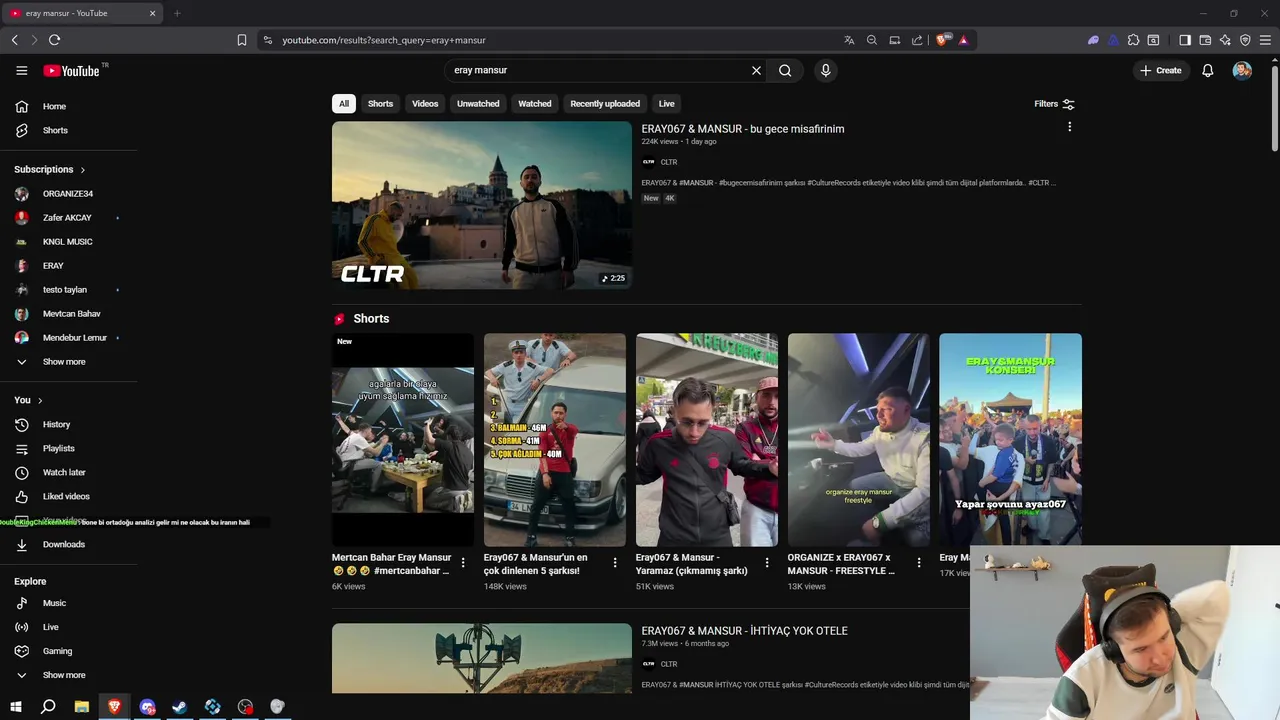Click the Windows Start button
This screenshot has width=1280, height=720.
tap(16, 707)
